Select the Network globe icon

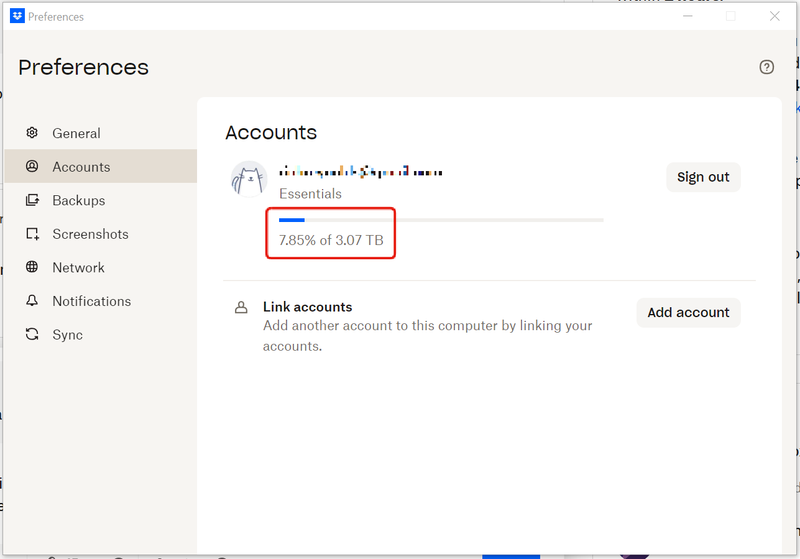32,267
